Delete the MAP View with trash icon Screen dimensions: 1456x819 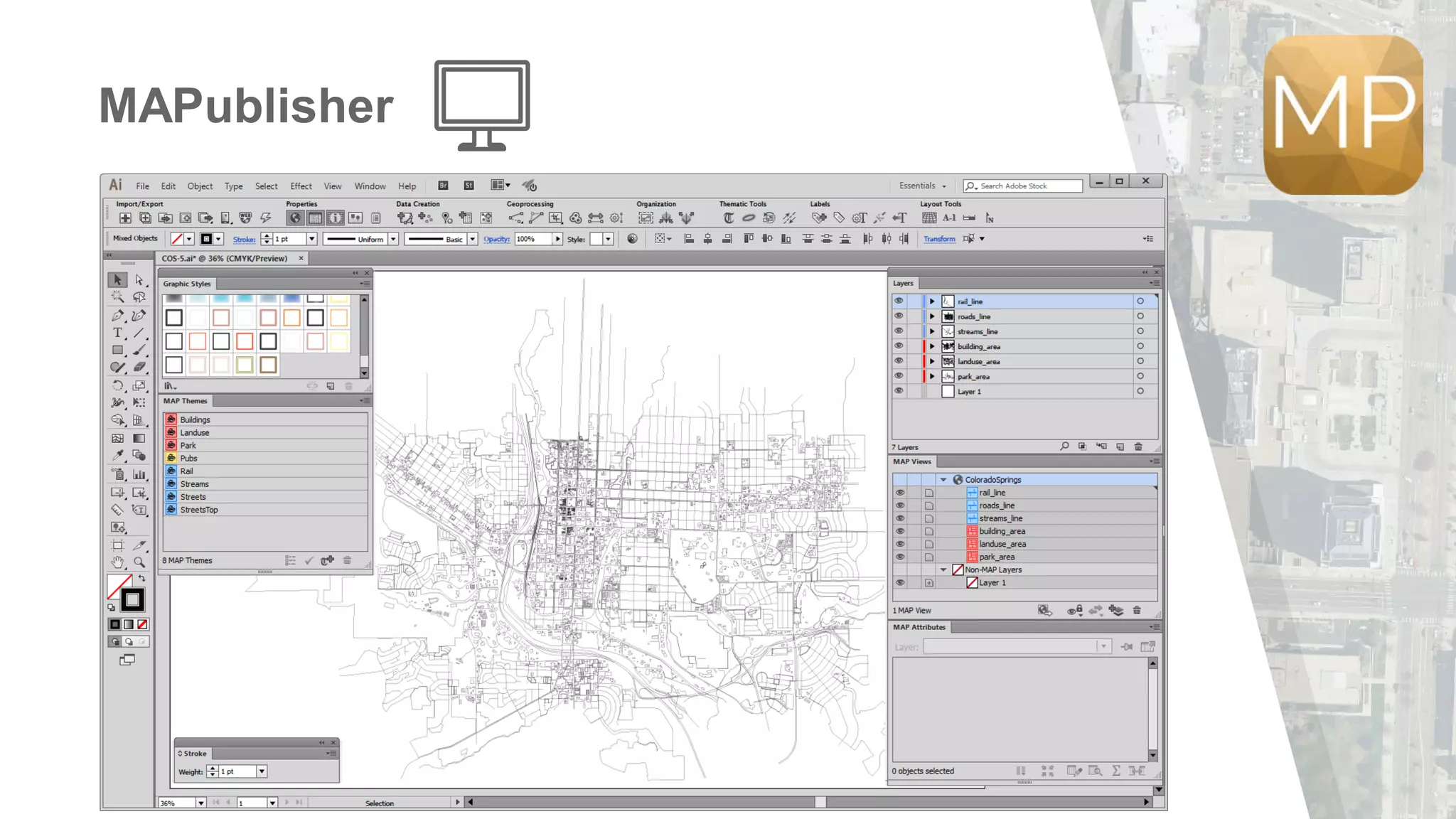1137,610
